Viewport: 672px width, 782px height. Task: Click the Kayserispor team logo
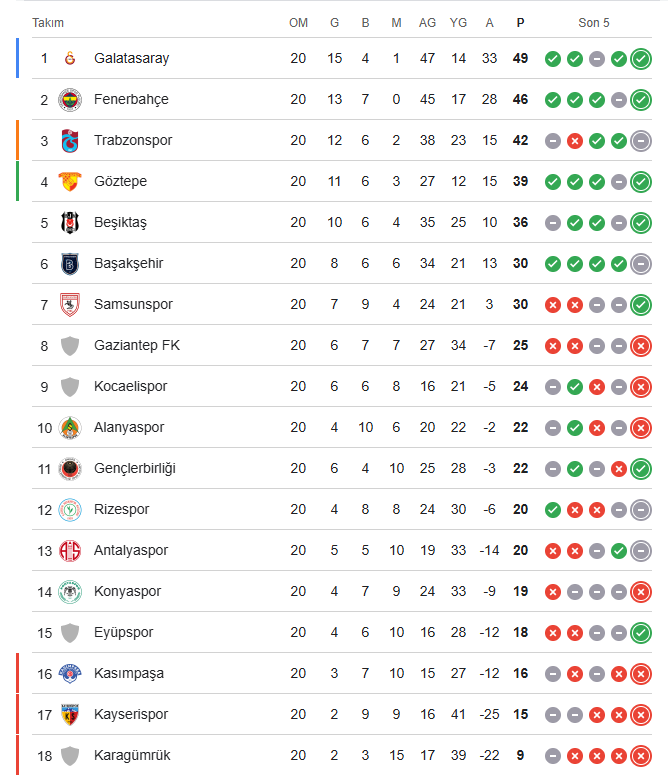coord(70,715)
